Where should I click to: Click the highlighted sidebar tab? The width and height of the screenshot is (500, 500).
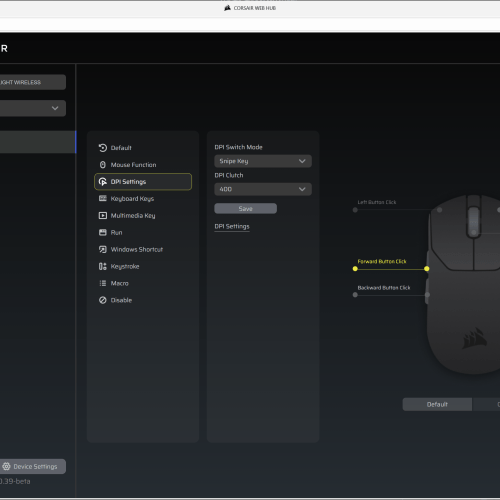[x=38, y=142]
